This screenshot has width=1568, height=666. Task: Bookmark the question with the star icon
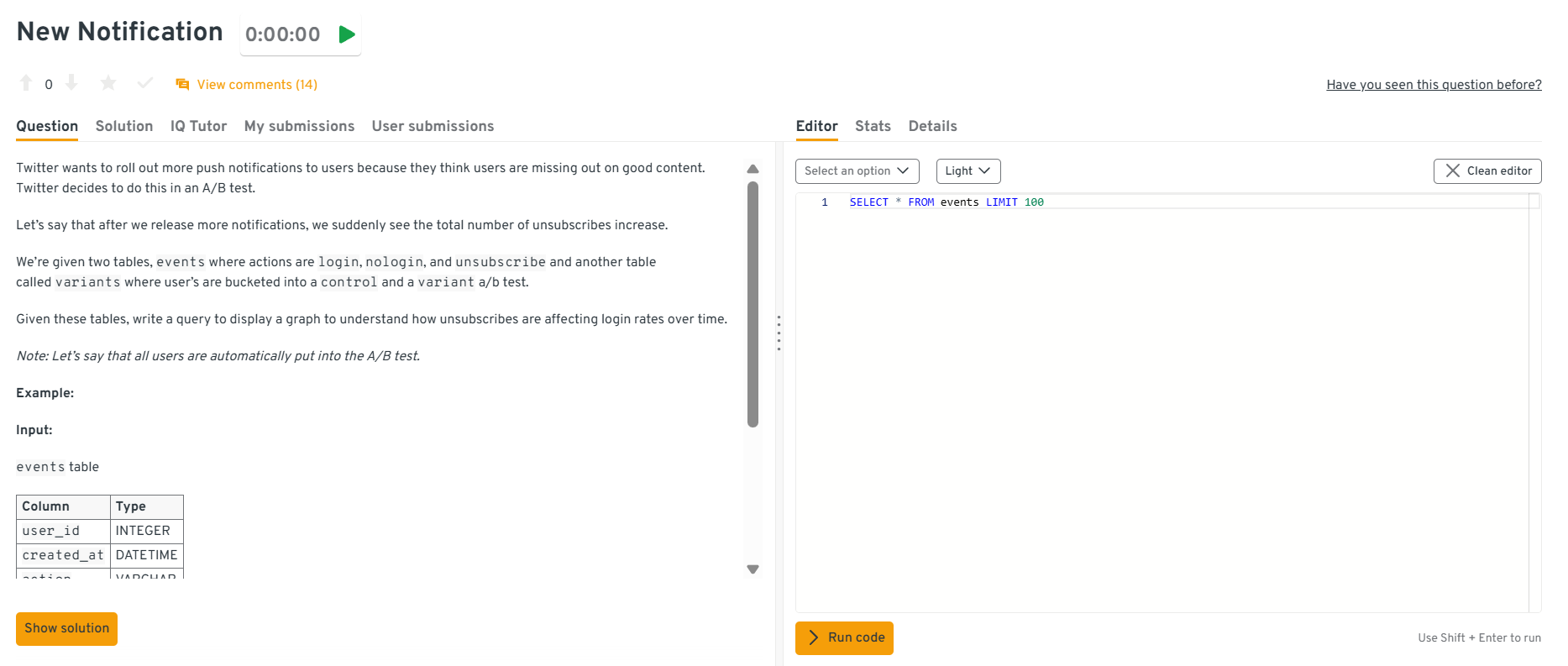point(108,83)
